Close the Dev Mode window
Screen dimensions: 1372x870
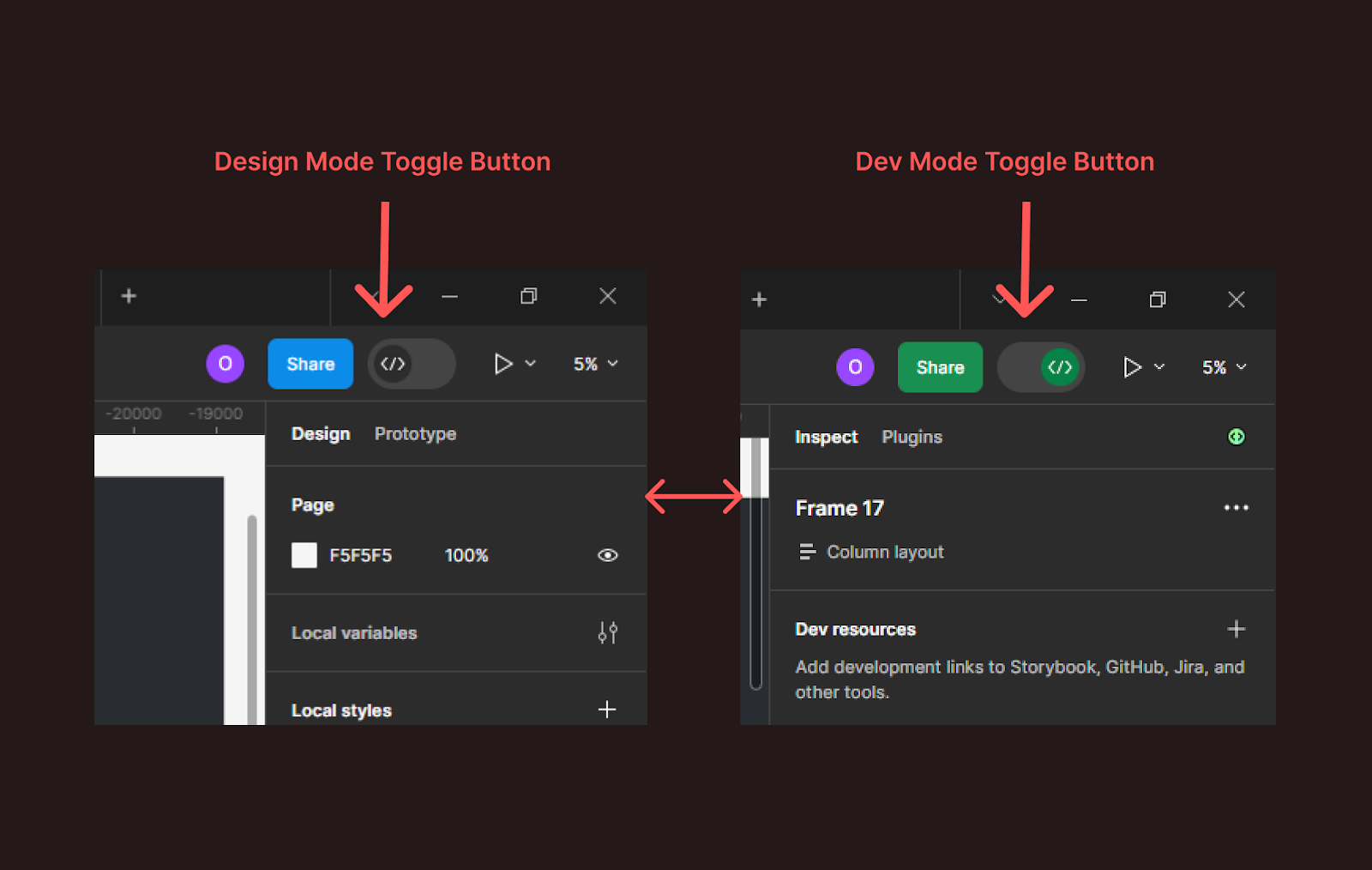[x=1236, y=299]
